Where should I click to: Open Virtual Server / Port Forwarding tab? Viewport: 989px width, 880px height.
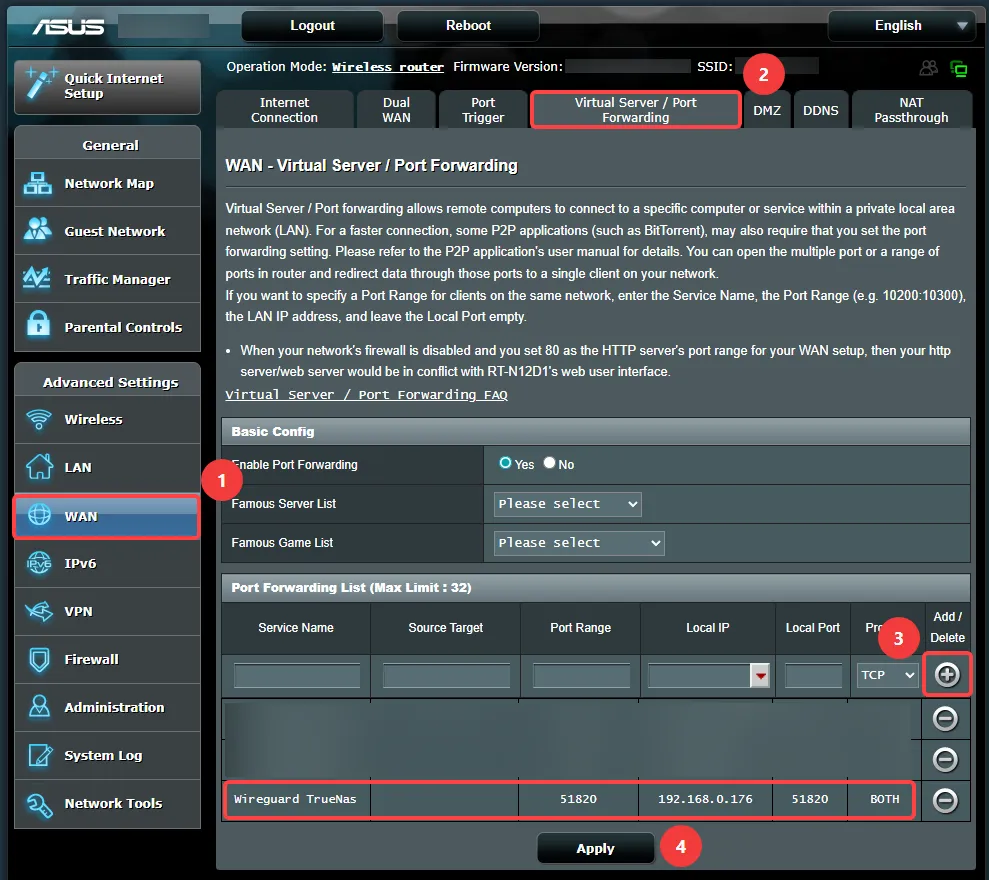click(x=636, y=110)
